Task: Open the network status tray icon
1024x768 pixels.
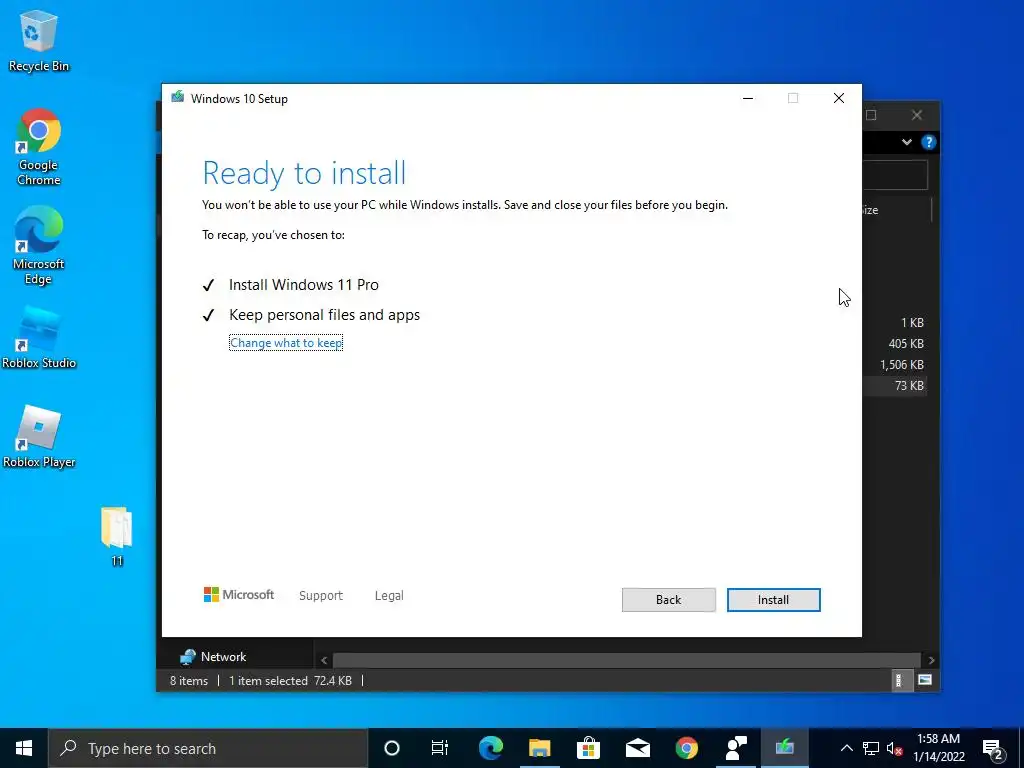Action: [x=871, y=748]
